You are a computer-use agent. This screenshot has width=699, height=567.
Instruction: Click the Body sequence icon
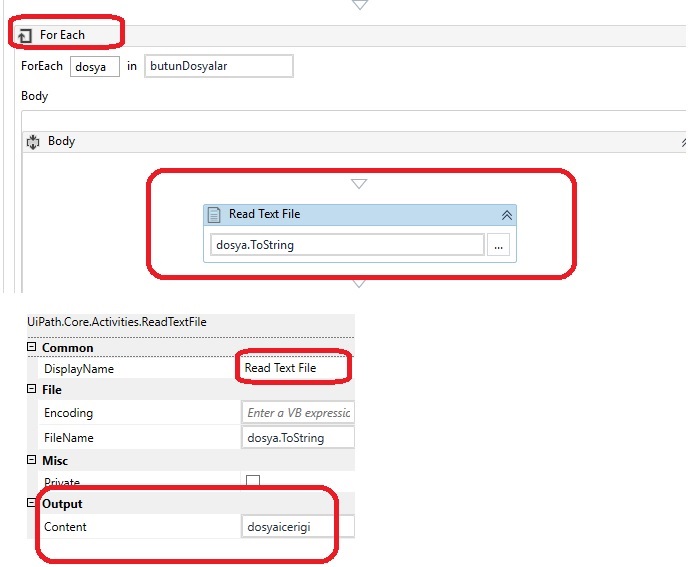coord(33,142)
